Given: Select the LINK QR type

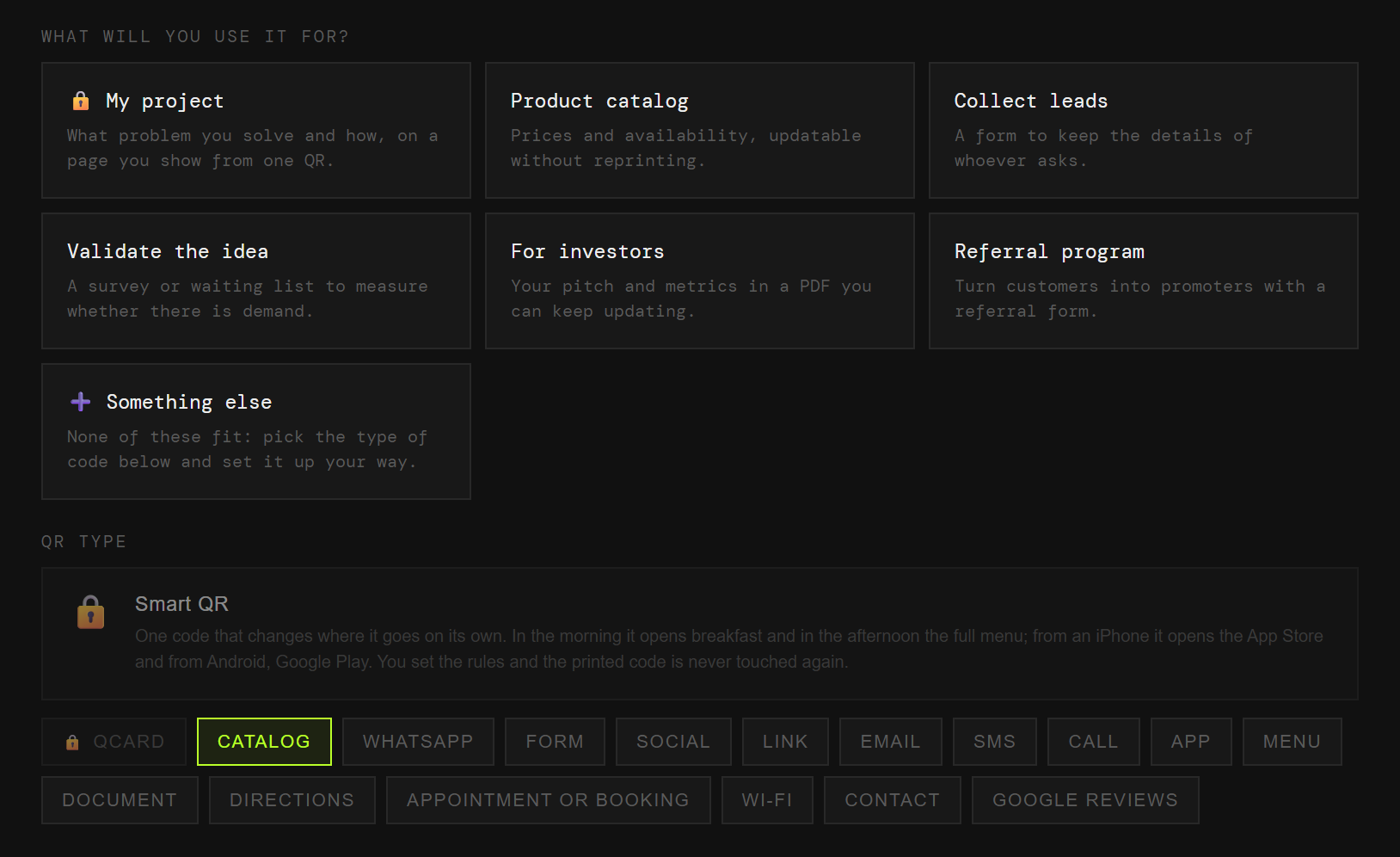Looking at the screenshot, I should 785,742.
